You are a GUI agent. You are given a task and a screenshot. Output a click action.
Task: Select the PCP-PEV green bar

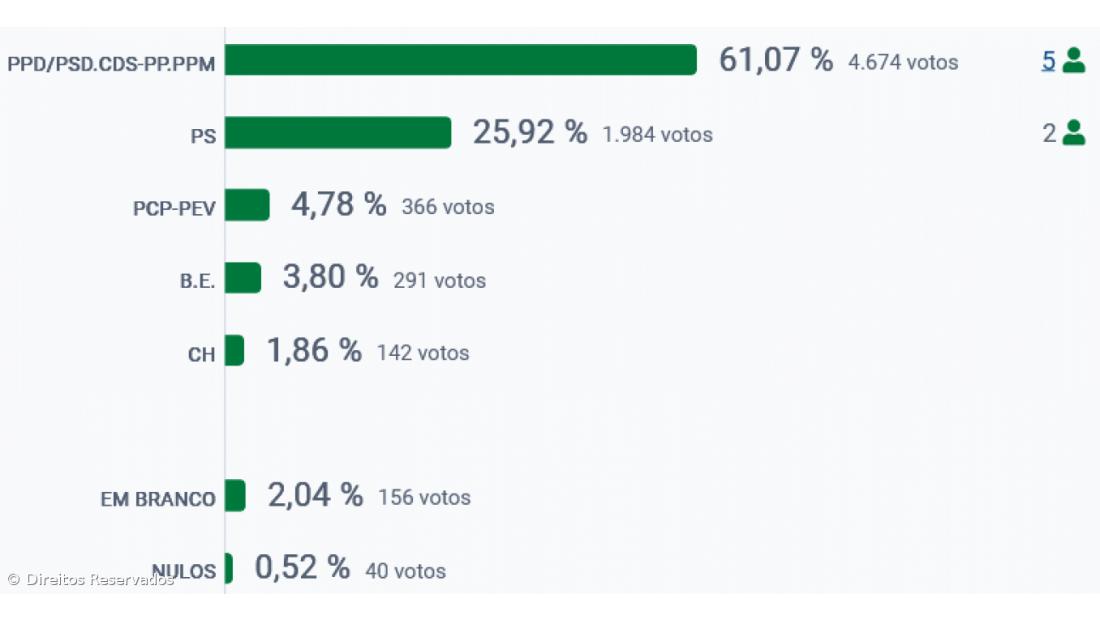[x=247, y=205]
